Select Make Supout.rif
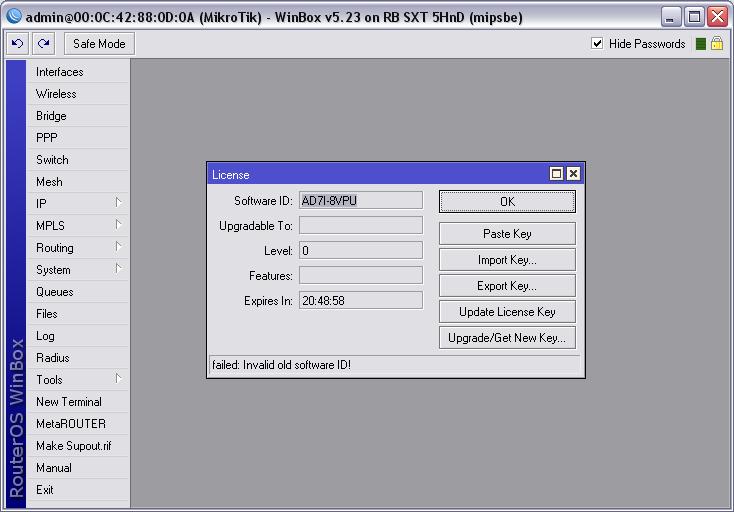Screen dimensions: 734x512 click(x=78, y=446)
